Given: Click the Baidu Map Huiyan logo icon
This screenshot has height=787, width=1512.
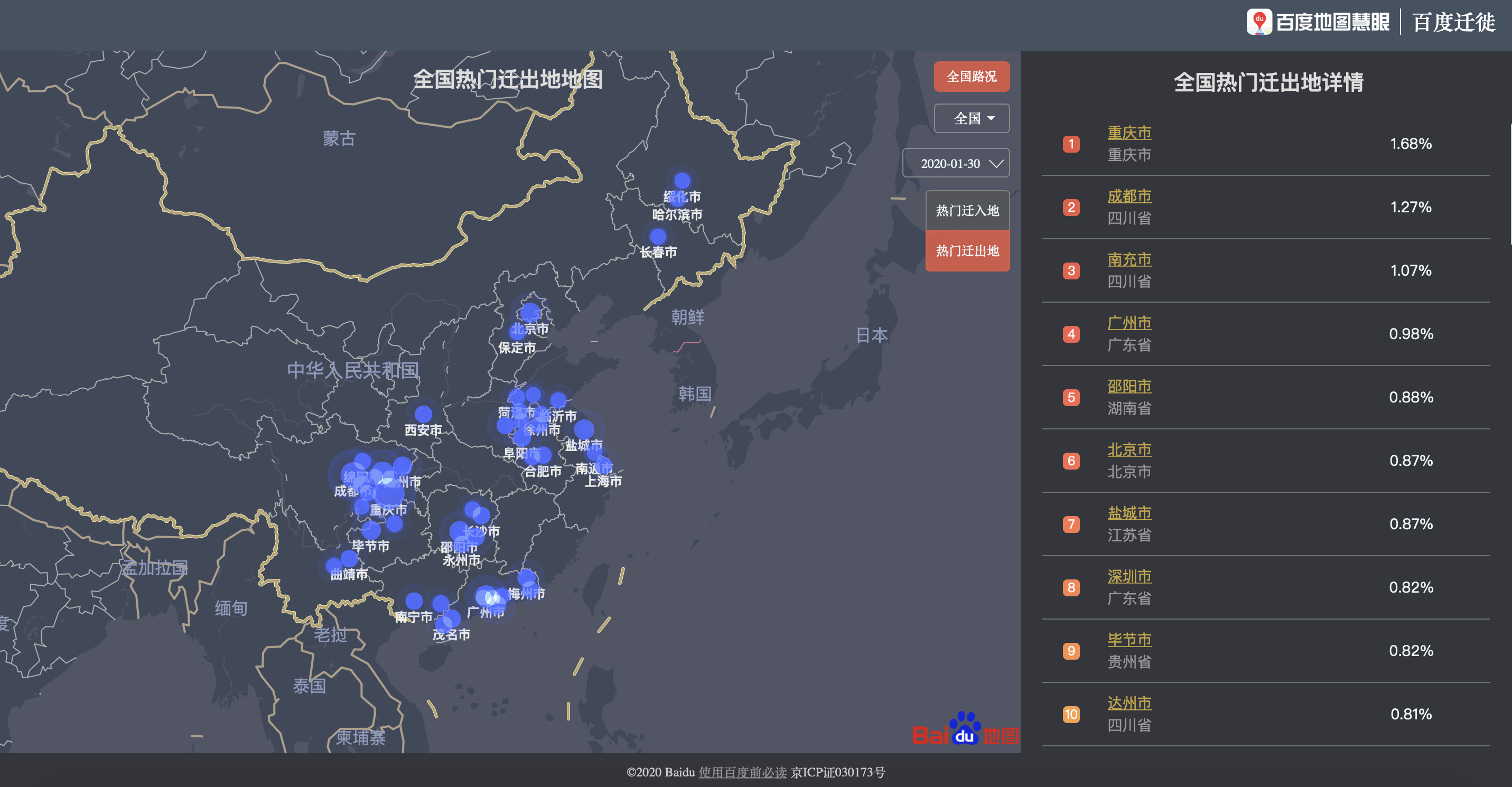Looking at the screenshot, I should (x=1259, y=22).
